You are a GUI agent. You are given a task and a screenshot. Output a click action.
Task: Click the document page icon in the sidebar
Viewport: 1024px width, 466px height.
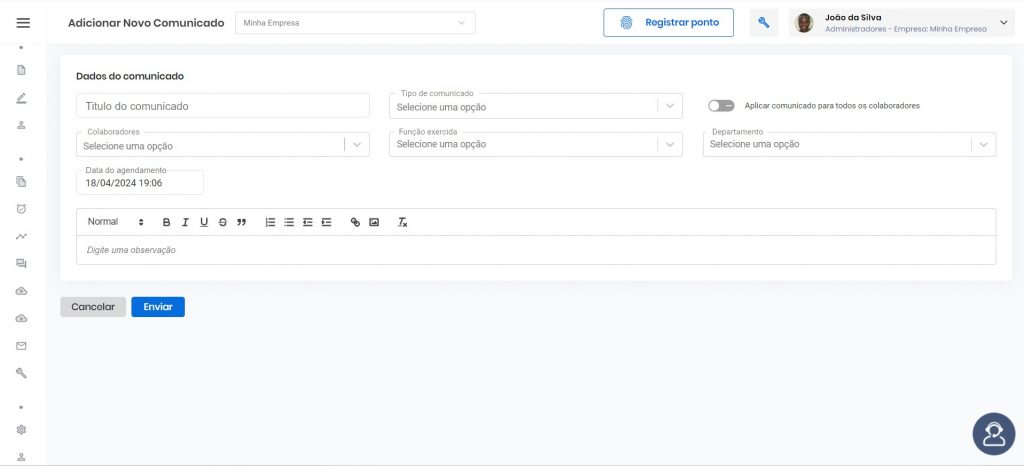point(21,70)
